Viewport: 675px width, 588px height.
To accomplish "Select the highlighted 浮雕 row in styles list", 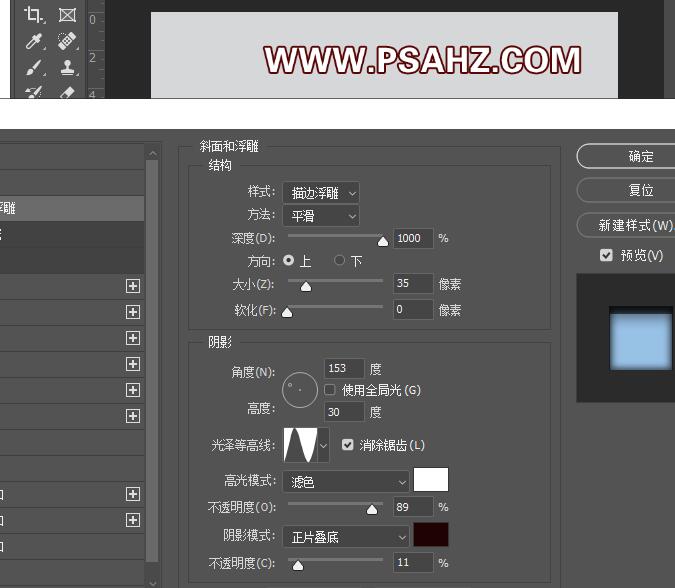I will click(x=72, y=208).
